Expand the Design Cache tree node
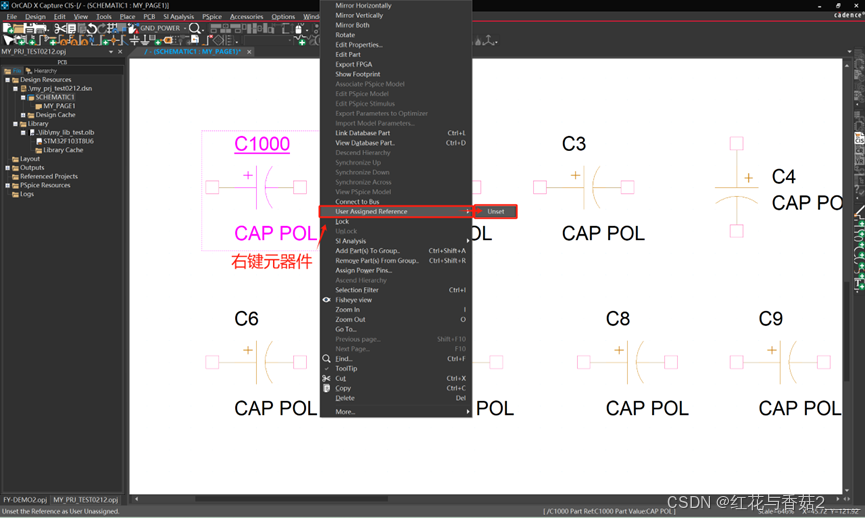The height and width of the screenshot is (518, 865). tap(23, 115)
